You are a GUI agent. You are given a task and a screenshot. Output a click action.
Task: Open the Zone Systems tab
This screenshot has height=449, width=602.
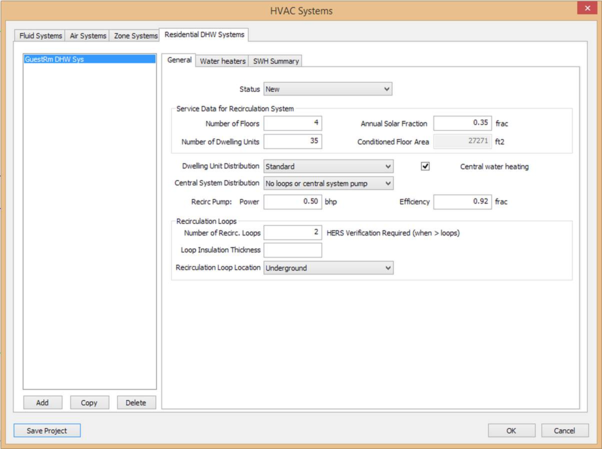pyautogui.click(x=135, y=36)
